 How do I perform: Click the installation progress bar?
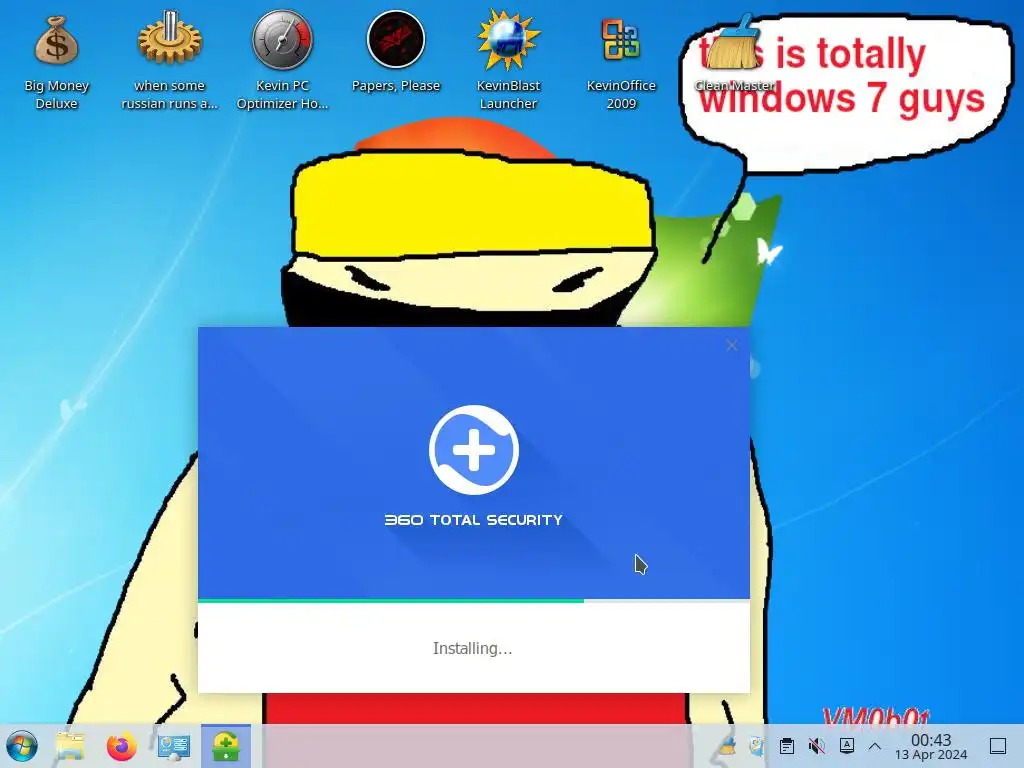(473, 600)
